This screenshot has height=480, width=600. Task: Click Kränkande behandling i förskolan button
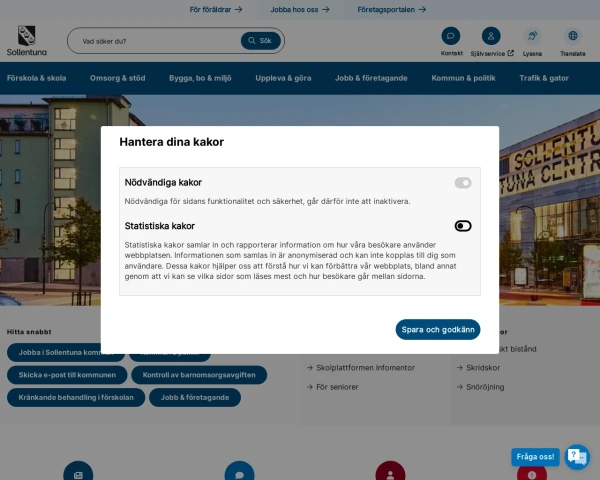point(76,398)
